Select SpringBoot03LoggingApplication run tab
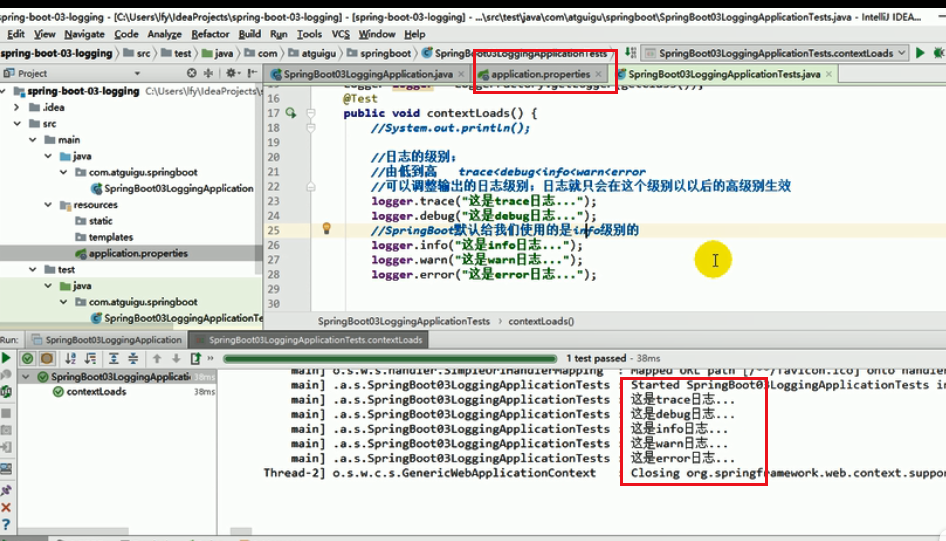Image resolution: width=946 pixels, height=541 pixels. tap(106, 340)
